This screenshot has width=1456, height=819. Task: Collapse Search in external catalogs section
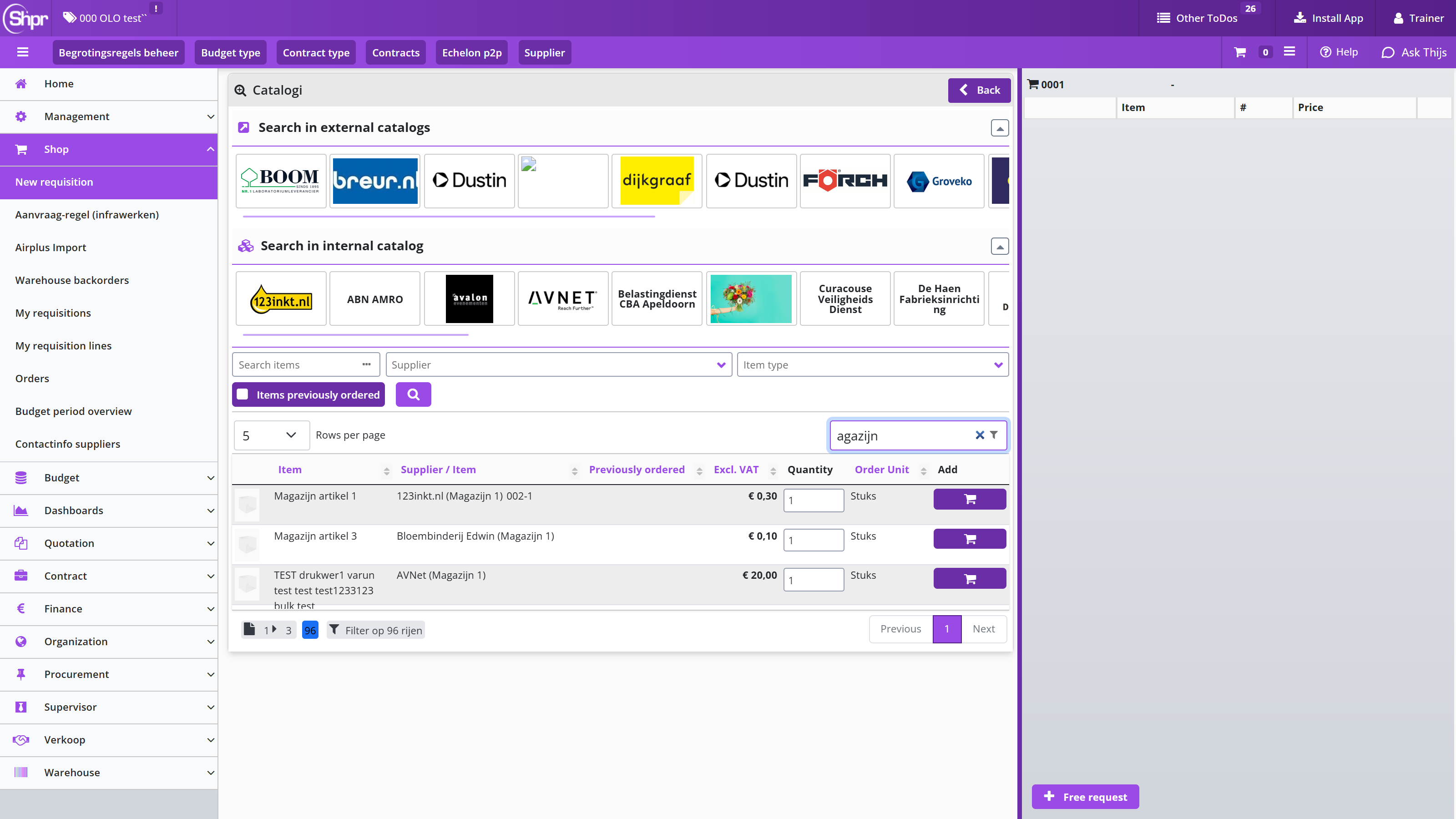[999, 128]
